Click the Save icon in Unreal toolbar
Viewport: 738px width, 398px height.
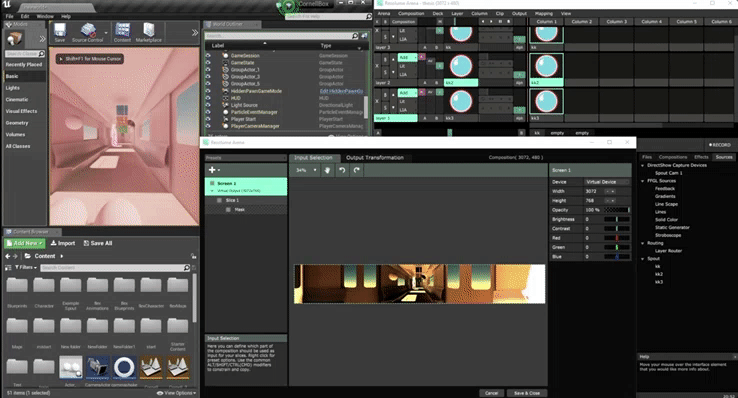point(60,31)
